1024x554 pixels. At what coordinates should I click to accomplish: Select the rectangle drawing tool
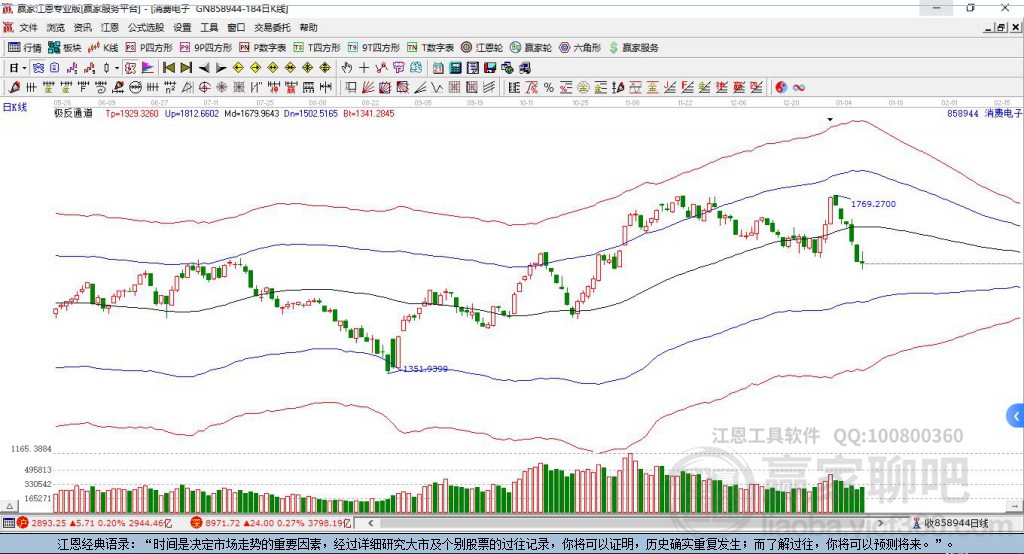350,87
